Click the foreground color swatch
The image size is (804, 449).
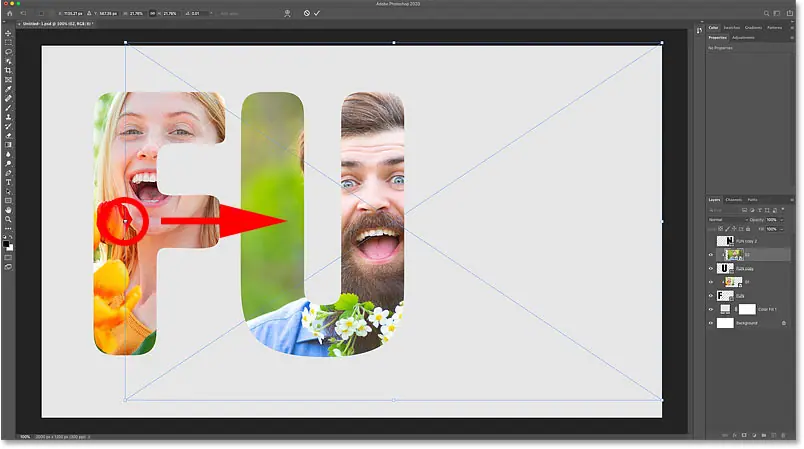tap(6, 242)
